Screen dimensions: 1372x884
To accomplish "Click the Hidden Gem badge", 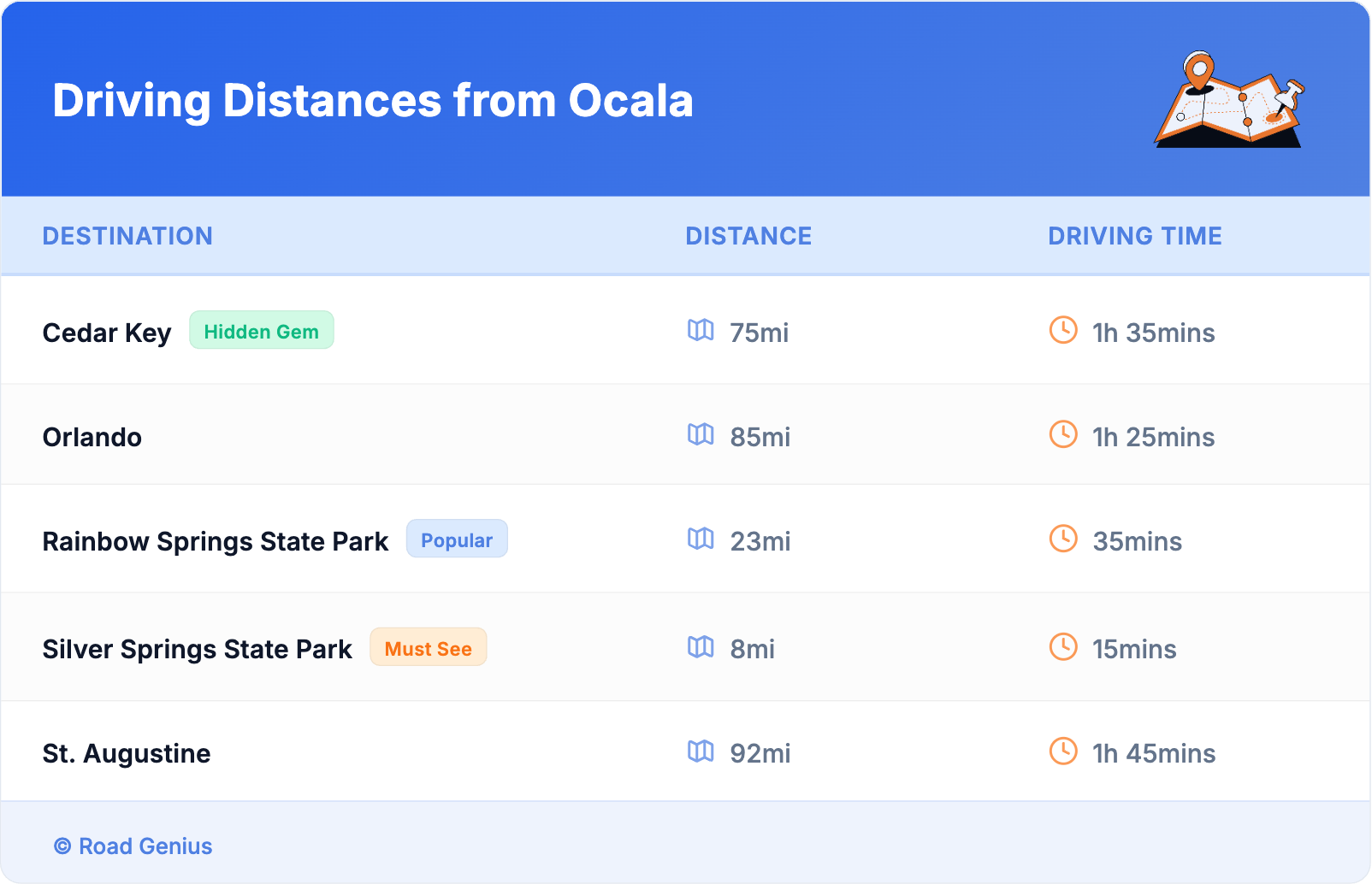I will point(261,331).
